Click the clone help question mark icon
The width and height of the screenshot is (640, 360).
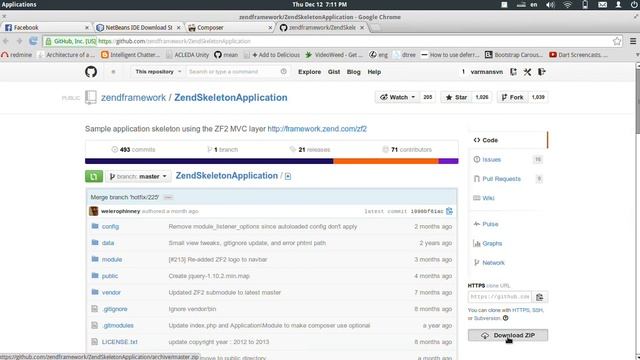(505, 318)
